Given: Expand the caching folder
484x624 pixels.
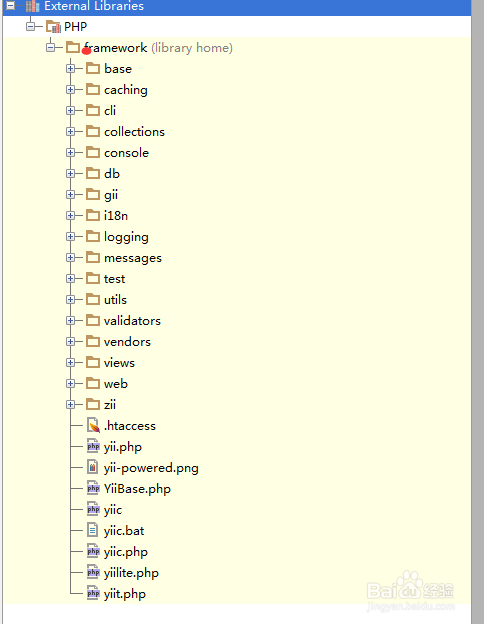Looking at the screenshot, I should pos(70,90).
